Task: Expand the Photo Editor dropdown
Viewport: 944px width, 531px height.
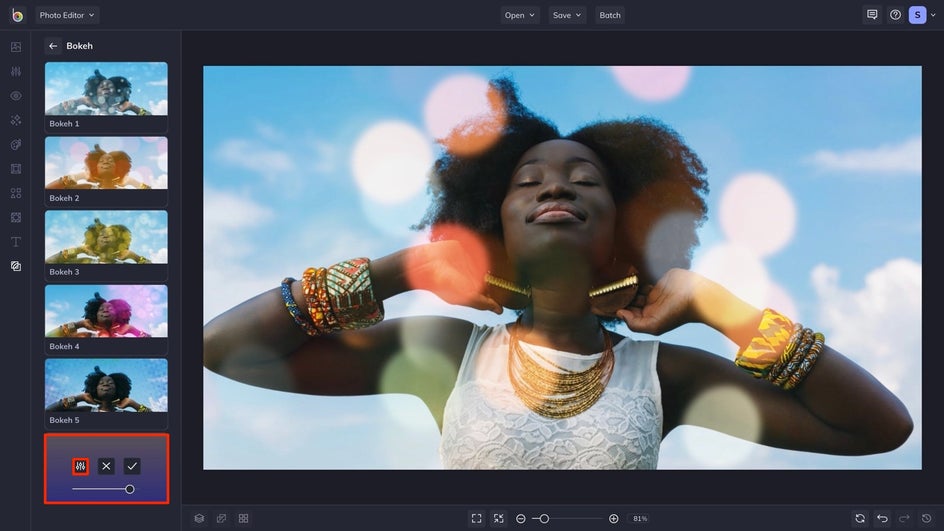Action: (67, 15)
